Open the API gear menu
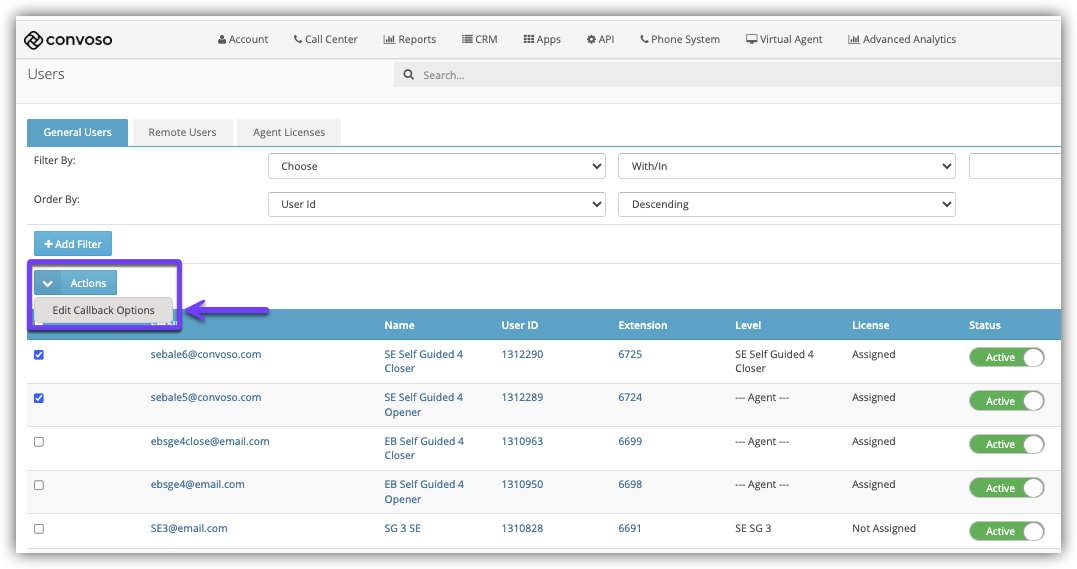Viewport: 1077px width, 569px height. 600,39
